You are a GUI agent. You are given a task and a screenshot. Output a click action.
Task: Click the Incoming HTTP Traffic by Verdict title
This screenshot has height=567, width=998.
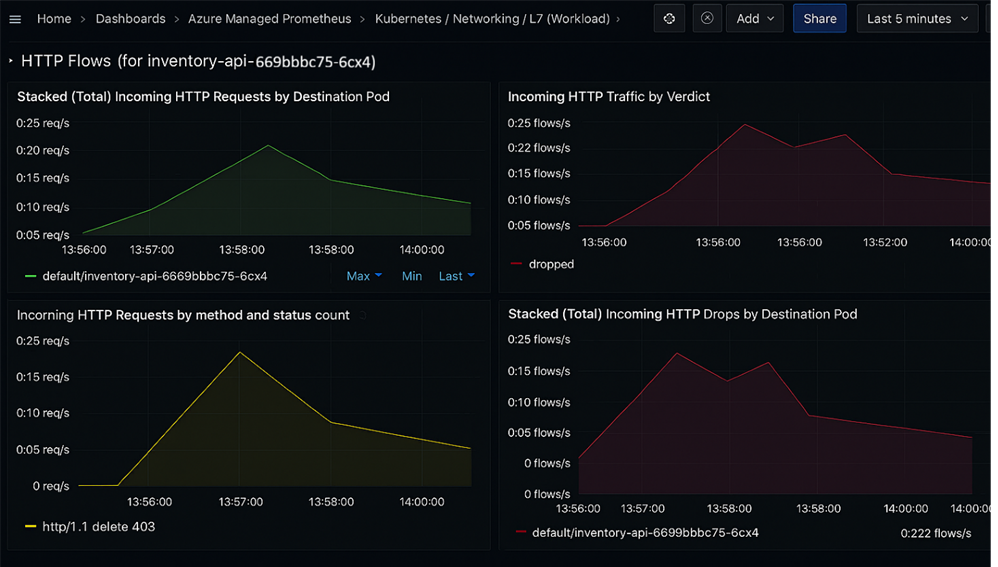click(x=608, y=97)
